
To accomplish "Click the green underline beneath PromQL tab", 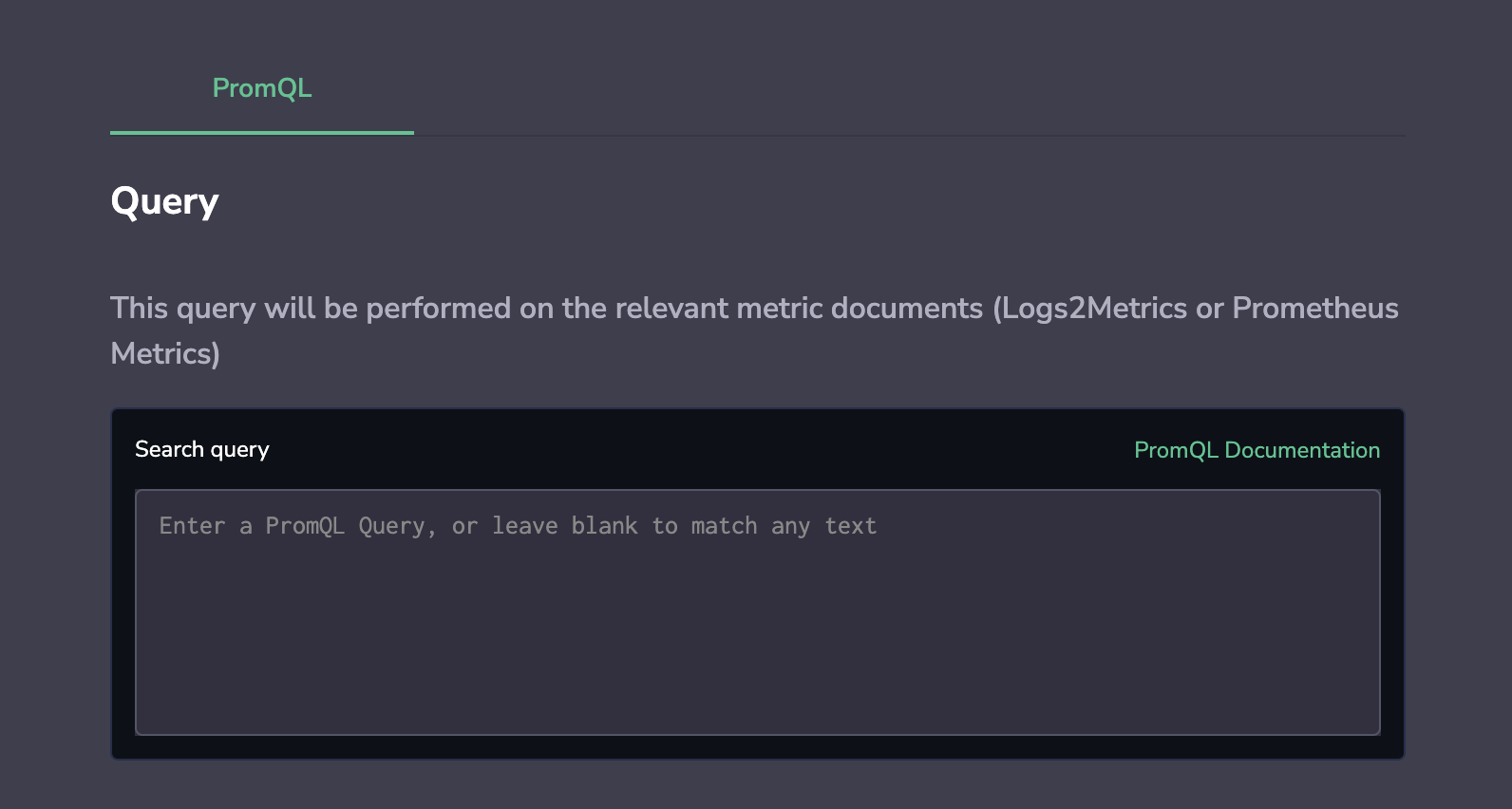I will (x=262, y=133).
